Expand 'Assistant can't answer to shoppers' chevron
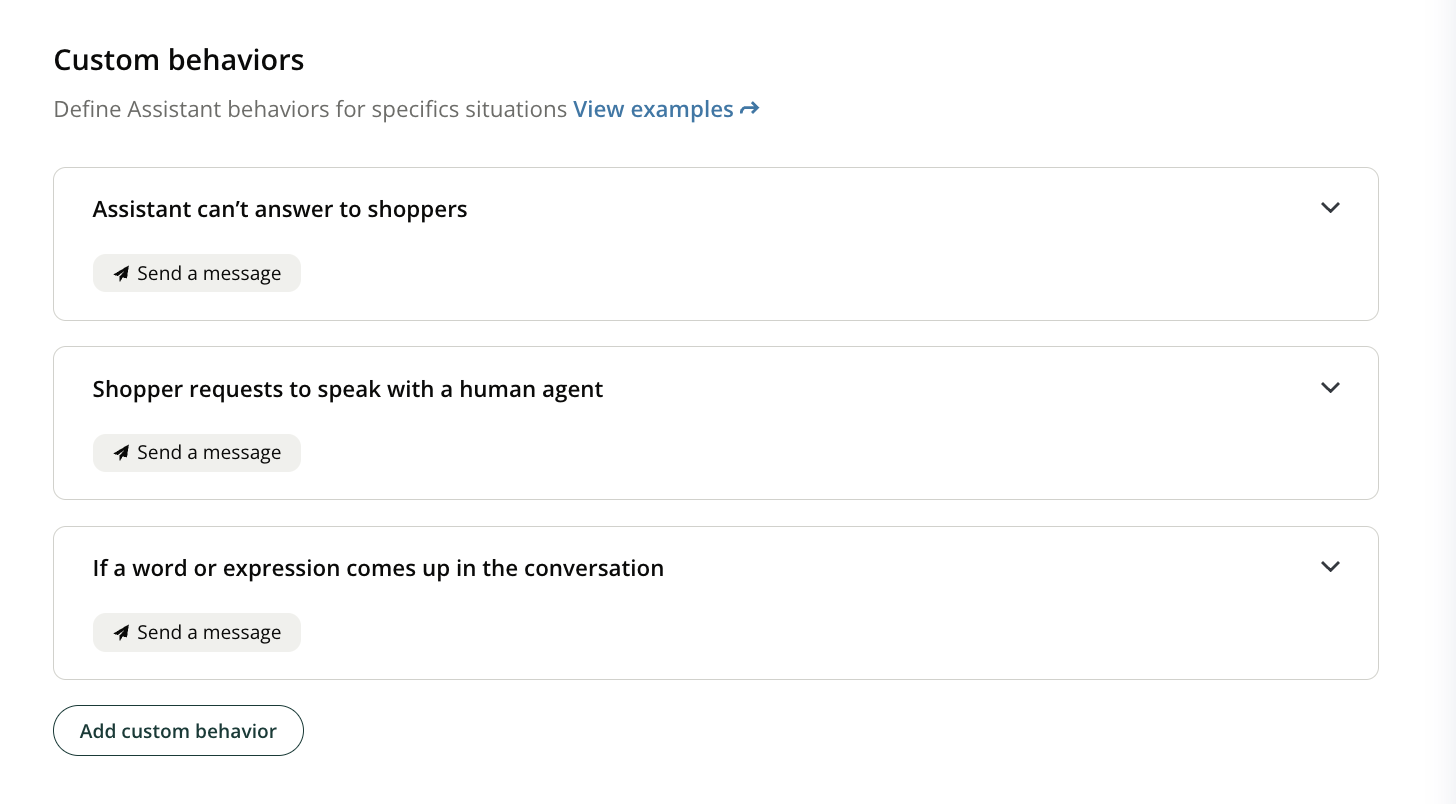This screenshot has width=1456, height=804. [x=1329, y=208]
